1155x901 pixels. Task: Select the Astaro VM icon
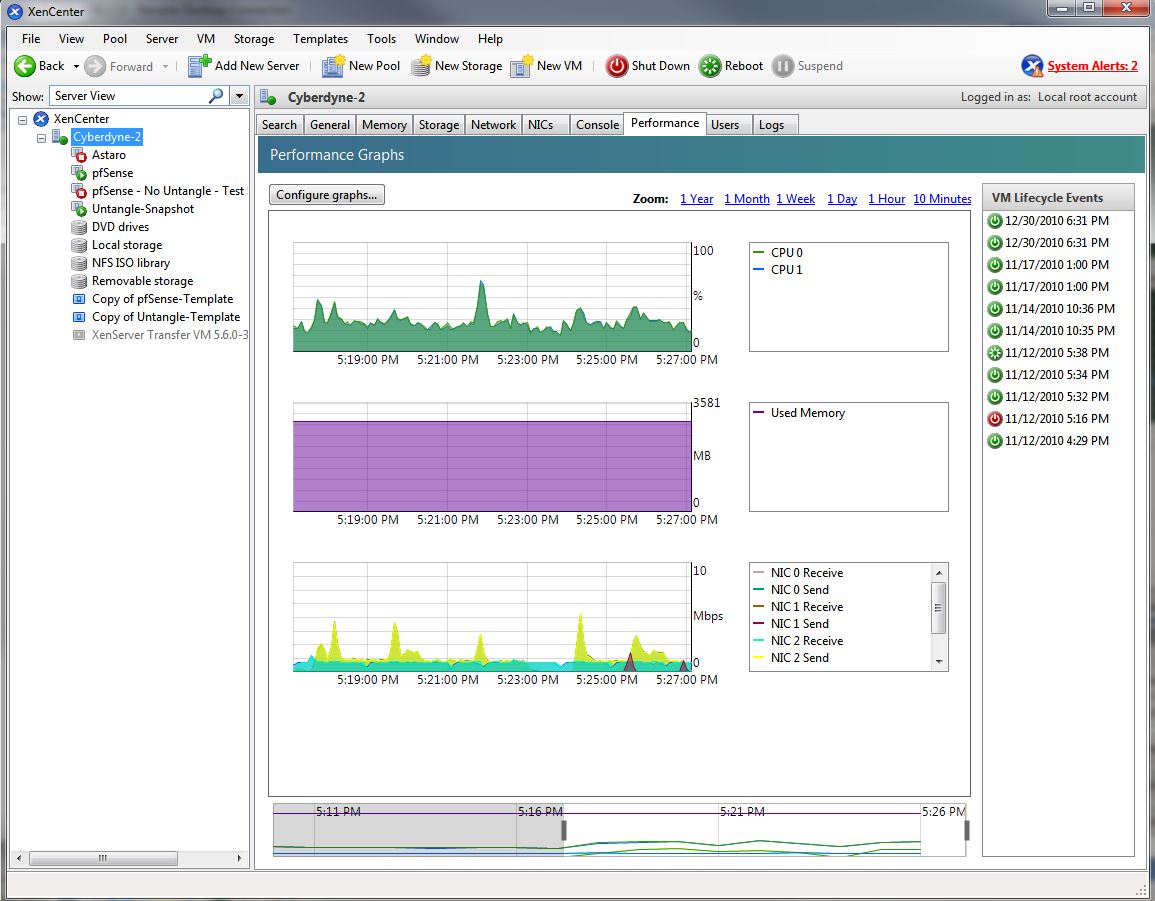click(79, 155)
